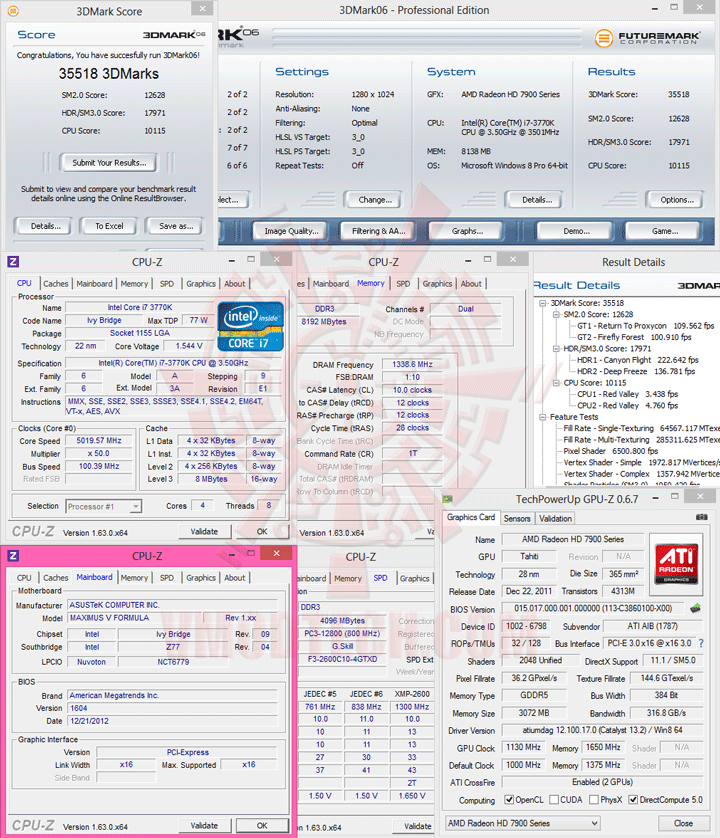Viewport: 720px width, 838px height.
Task: Collapse the SM2.0 Score: 12628 tree node
Action: point(556,314)
